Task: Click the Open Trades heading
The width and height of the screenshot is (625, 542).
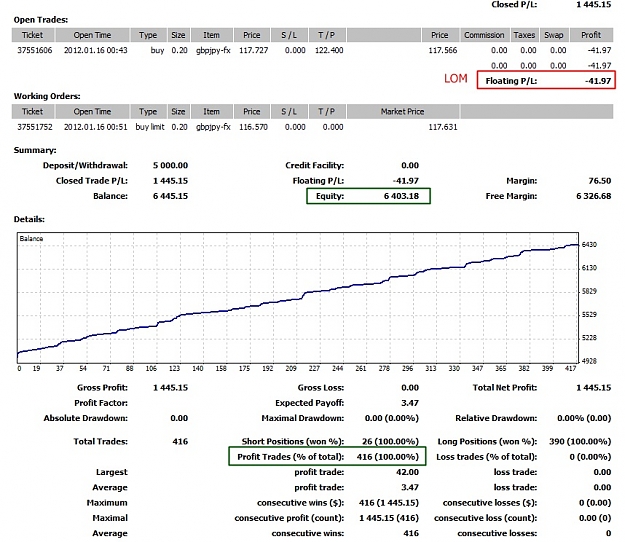Action: [41, 20]
